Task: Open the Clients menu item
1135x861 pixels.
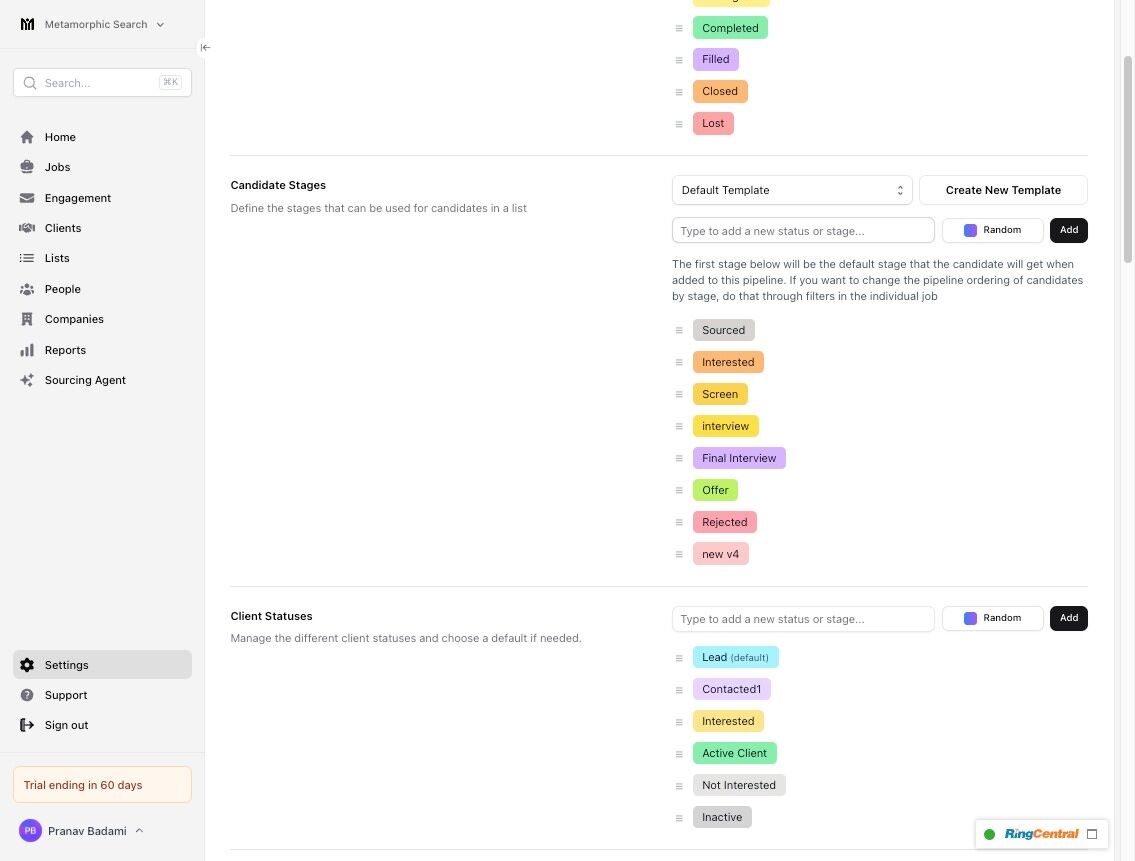Action: click(63, 228)
